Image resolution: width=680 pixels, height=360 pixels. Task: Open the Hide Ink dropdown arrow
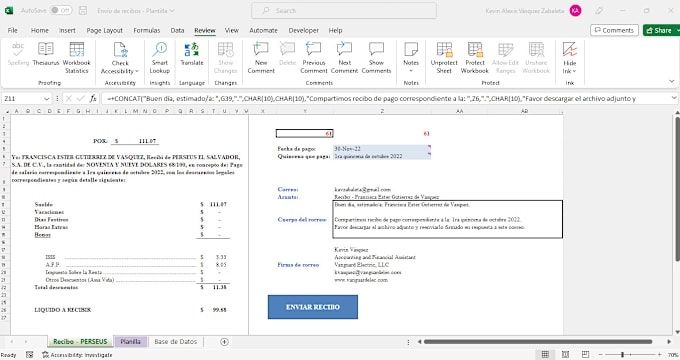pyautogui.click(x=575, y=71)
